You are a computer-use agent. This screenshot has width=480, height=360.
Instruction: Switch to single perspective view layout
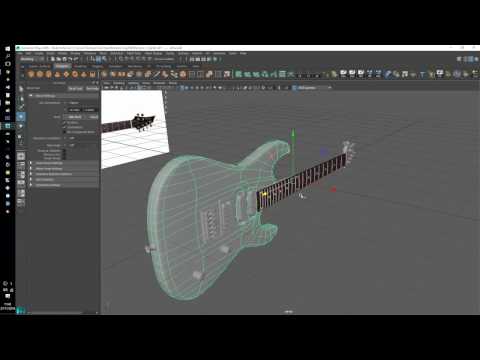pos(21,156)
